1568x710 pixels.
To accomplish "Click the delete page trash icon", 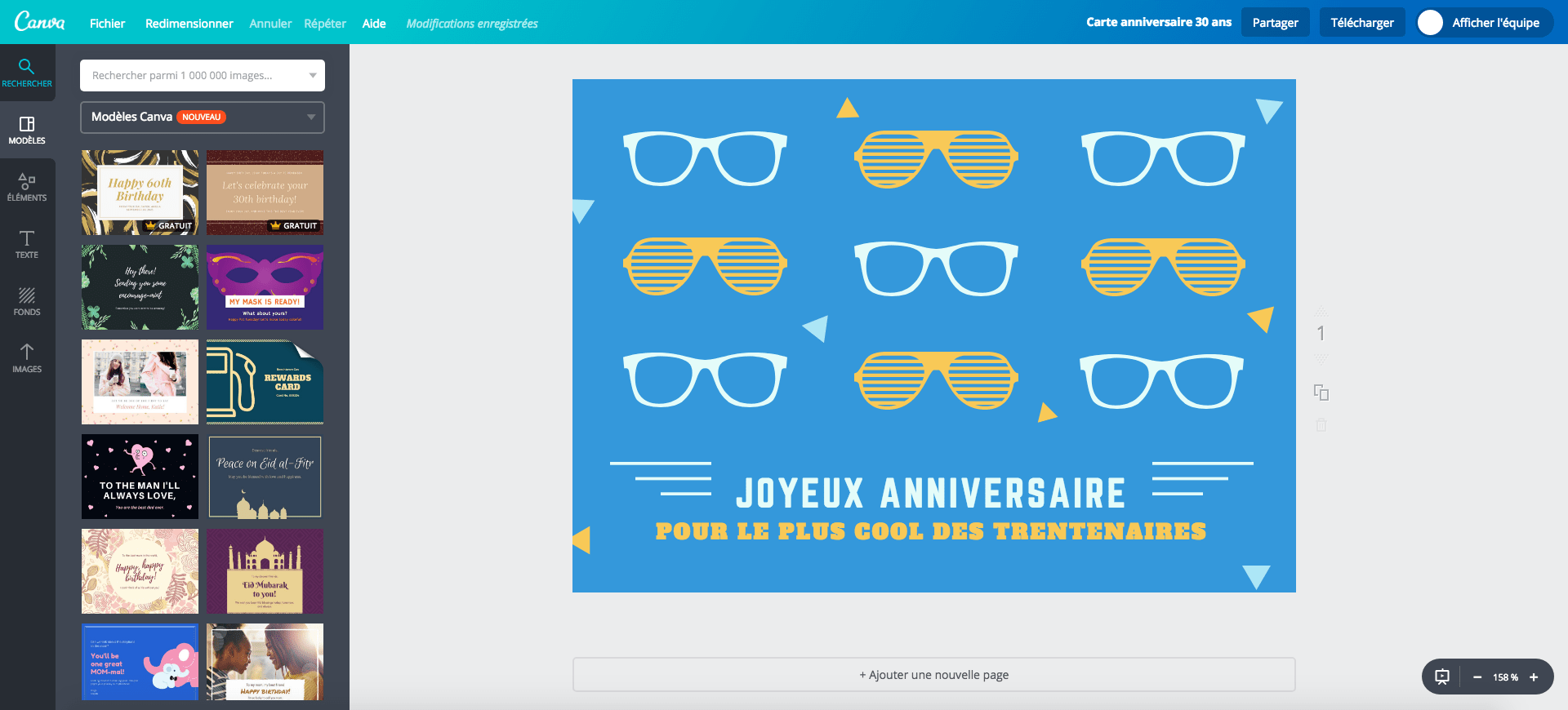I will pyautogui.click(x=1321, y=425).
